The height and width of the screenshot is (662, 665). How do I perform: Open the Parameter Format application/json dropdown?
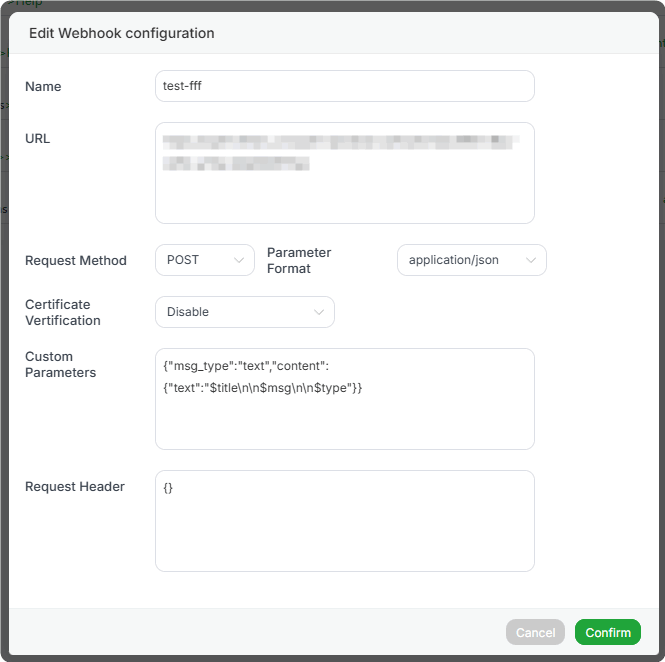click(472, 260)
